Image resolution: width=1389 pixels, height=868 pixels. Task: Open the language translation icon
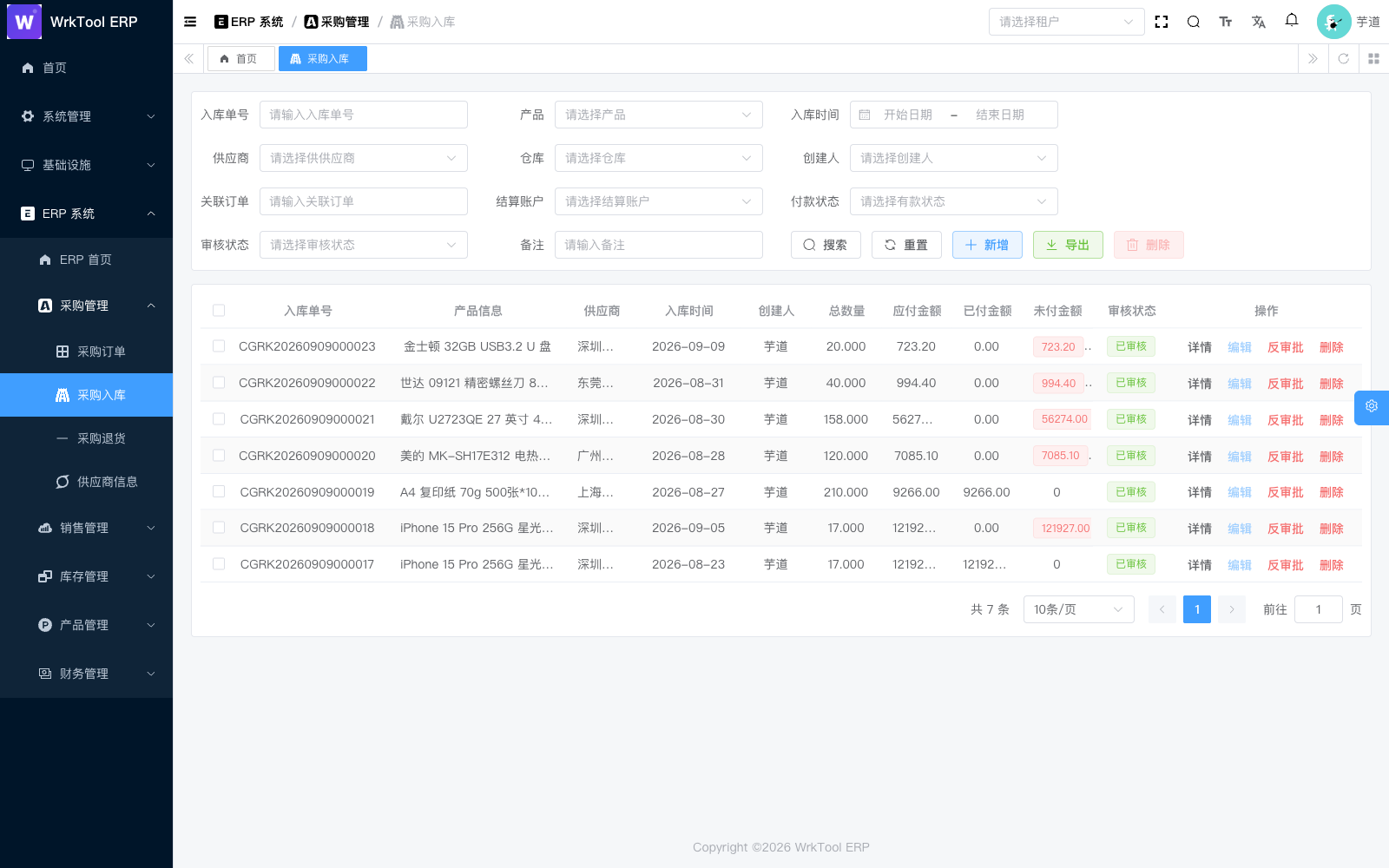(x=1259, y=22)
